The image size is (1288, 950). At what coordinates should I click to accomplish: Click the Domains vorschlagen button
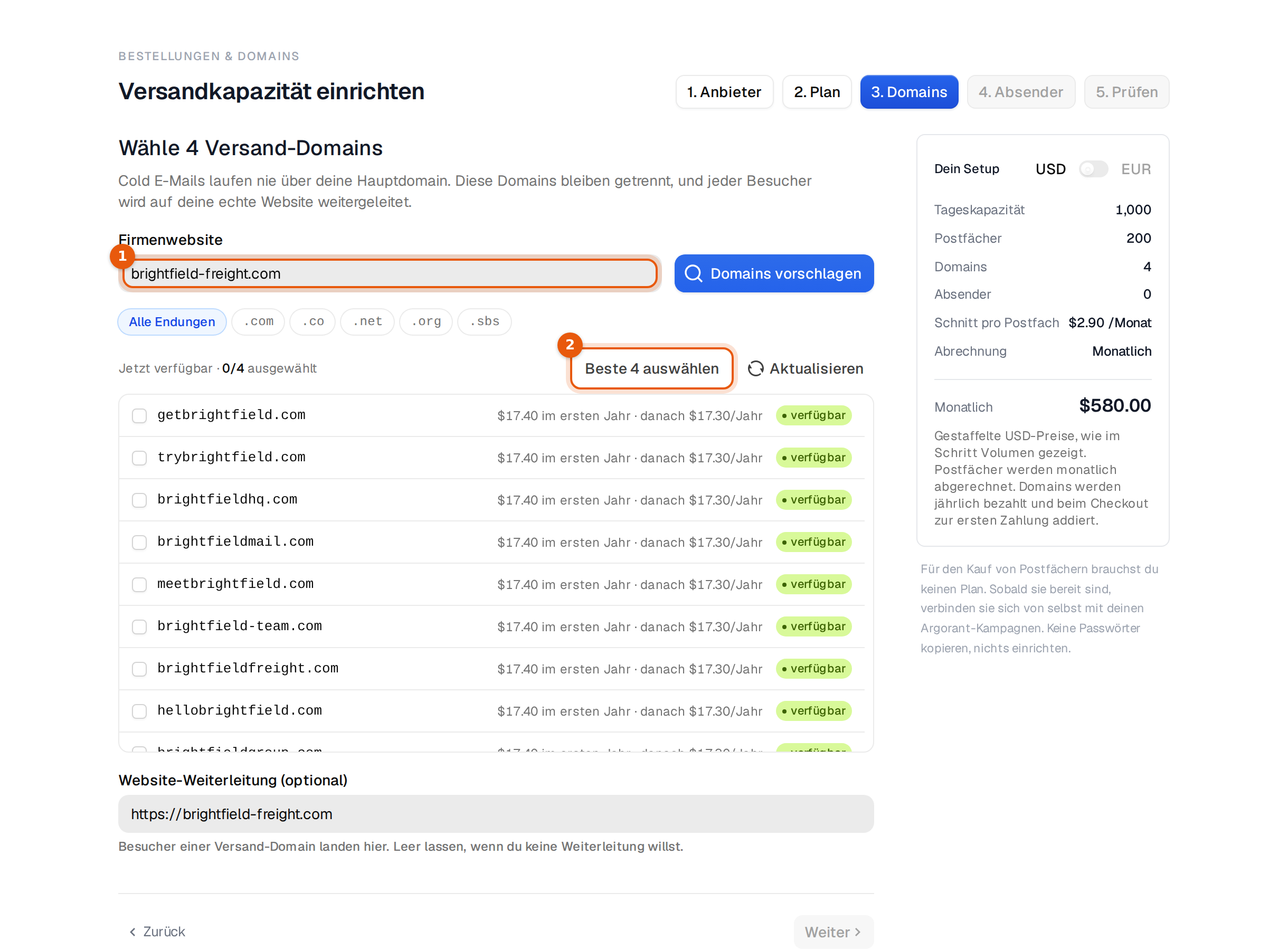(774, 274)
